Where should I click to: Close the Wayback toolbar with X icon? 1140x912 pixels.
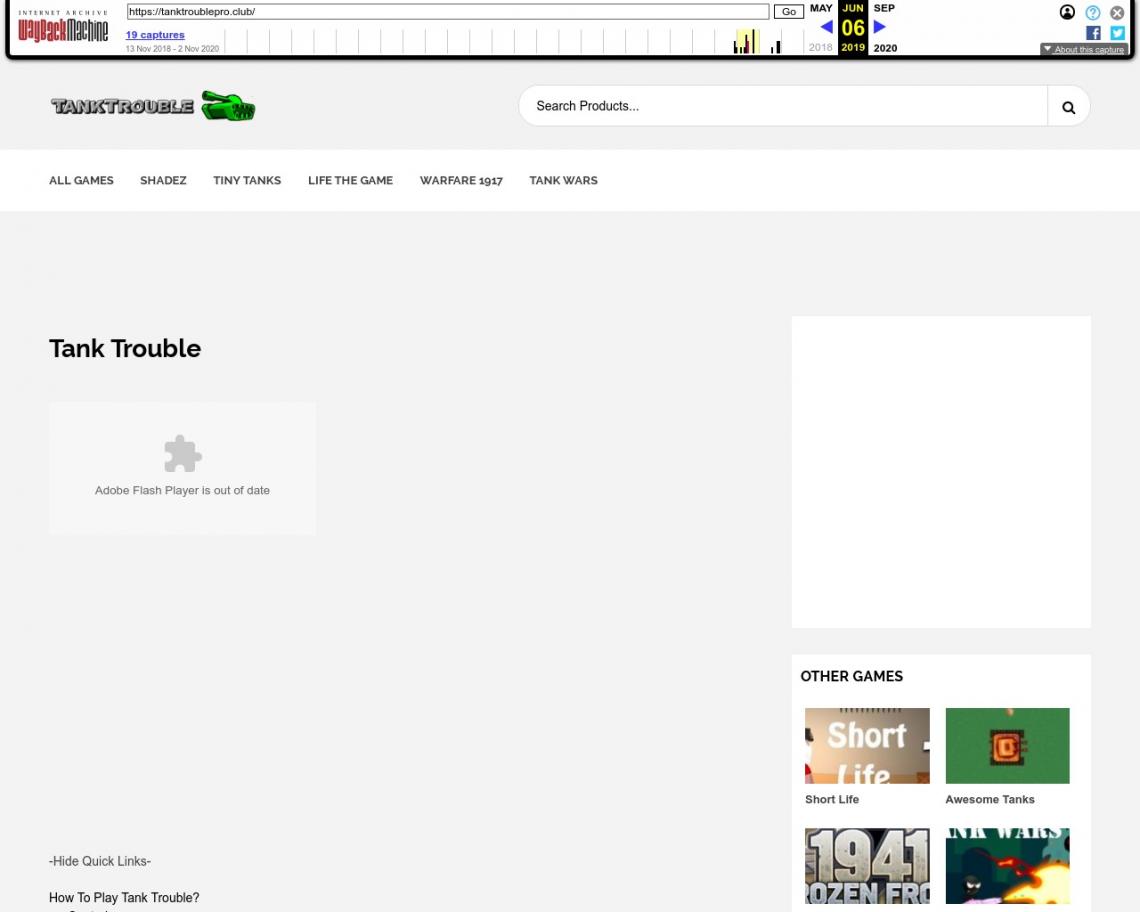click(x=1117, y=13)
